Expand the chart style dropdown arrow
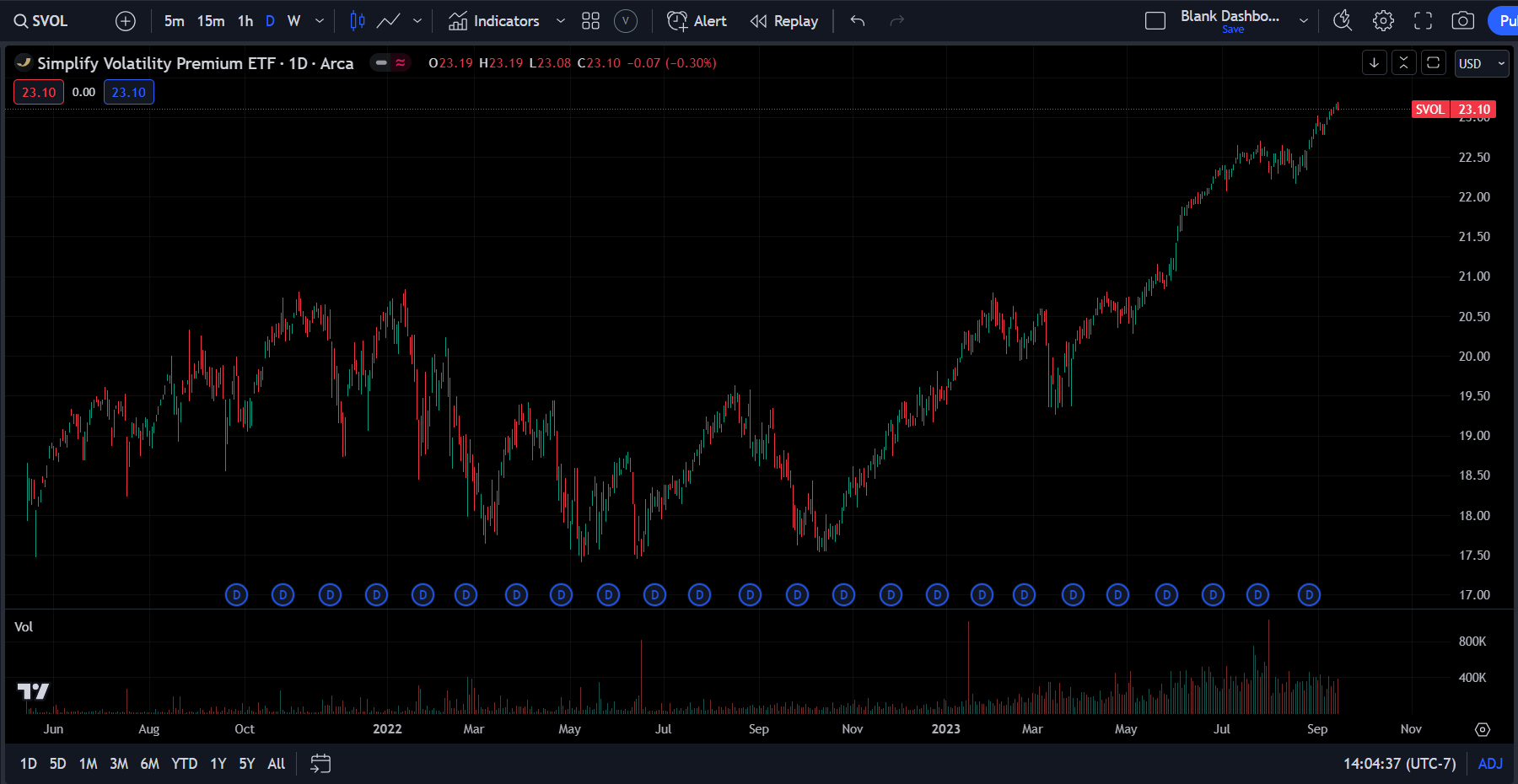The image size is (1518, 784). (x=417, y=21)
